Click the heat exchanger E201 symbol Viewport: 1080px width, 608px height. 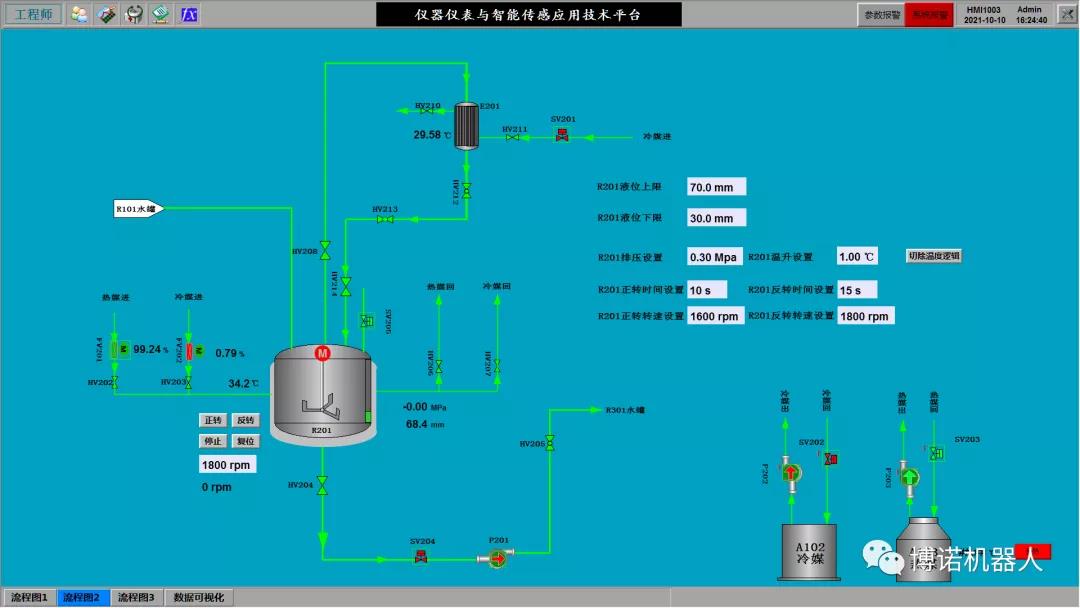pos(465,125)
